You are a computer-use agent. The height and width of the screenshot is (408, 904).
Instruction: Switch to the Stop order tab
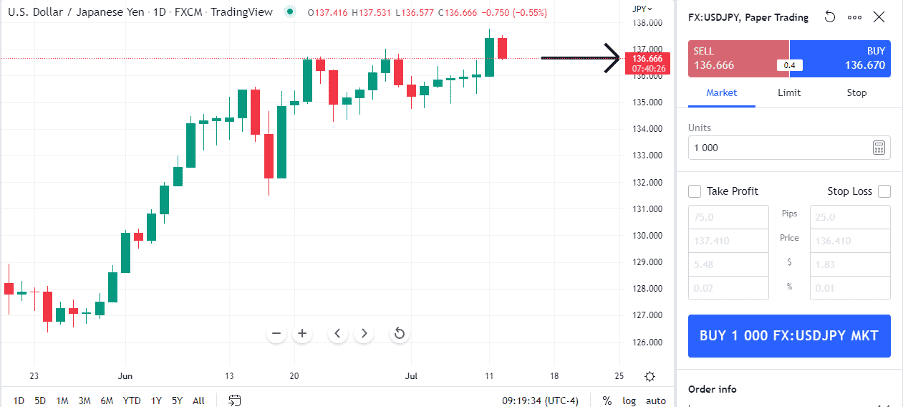pyautogui.click(x=856, y=92)
